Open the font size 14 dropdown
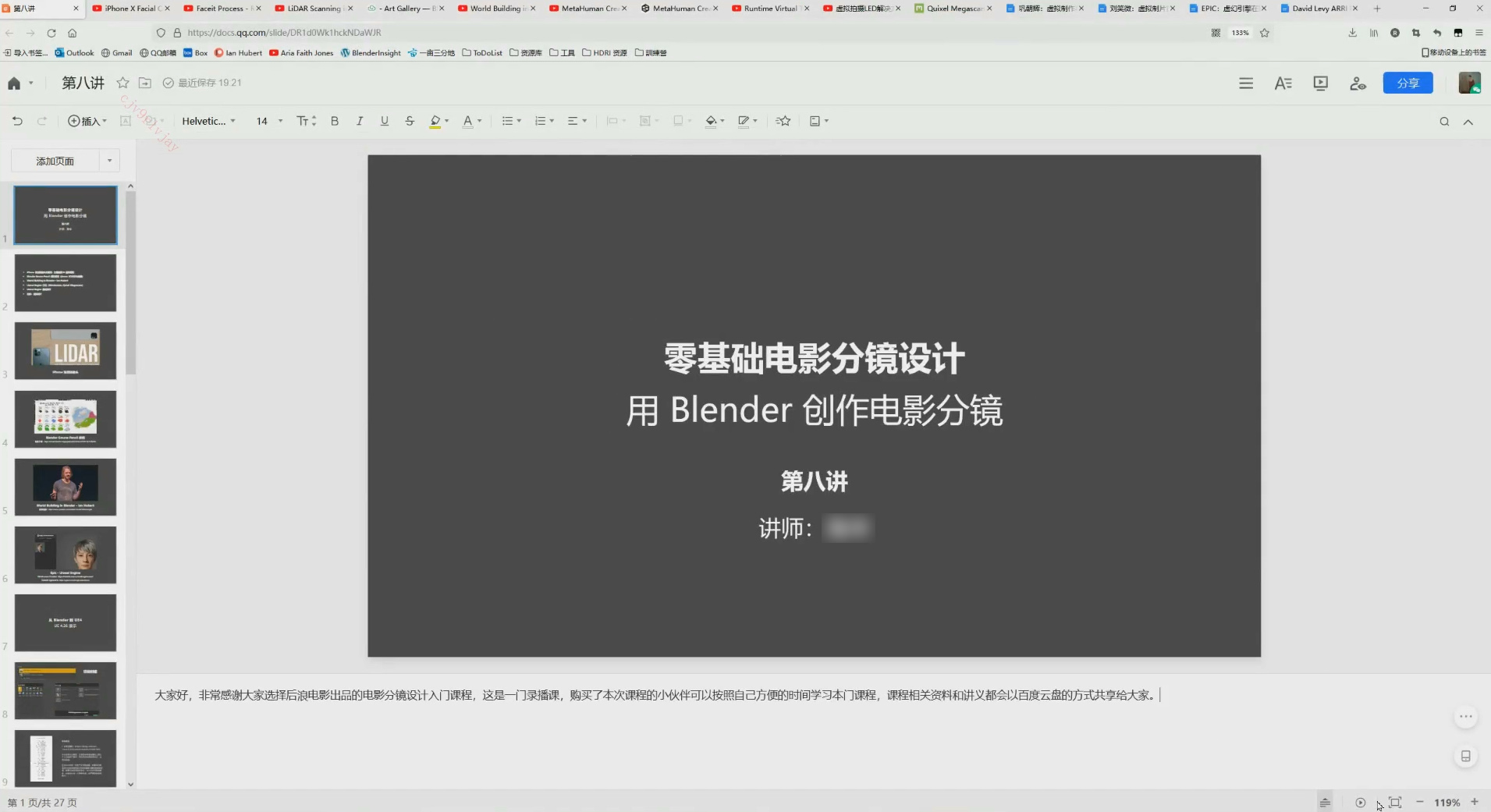1491x812 pixels. [x=269, y=121]
